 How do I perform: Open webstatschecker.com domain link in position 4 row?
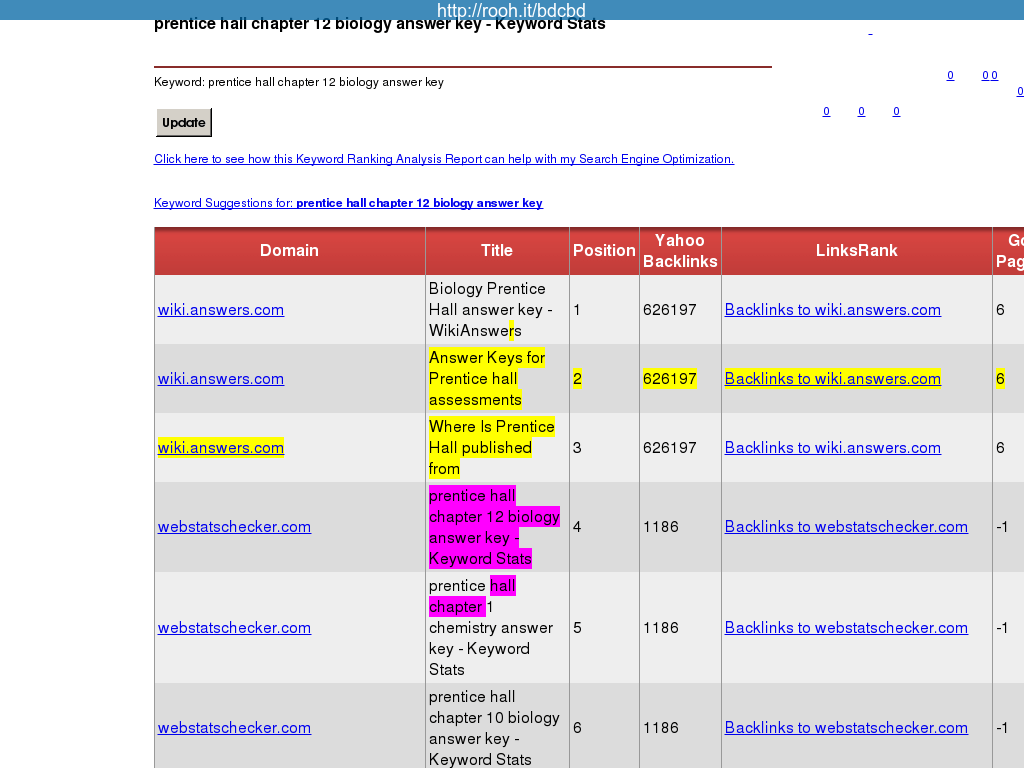(234, 527)
